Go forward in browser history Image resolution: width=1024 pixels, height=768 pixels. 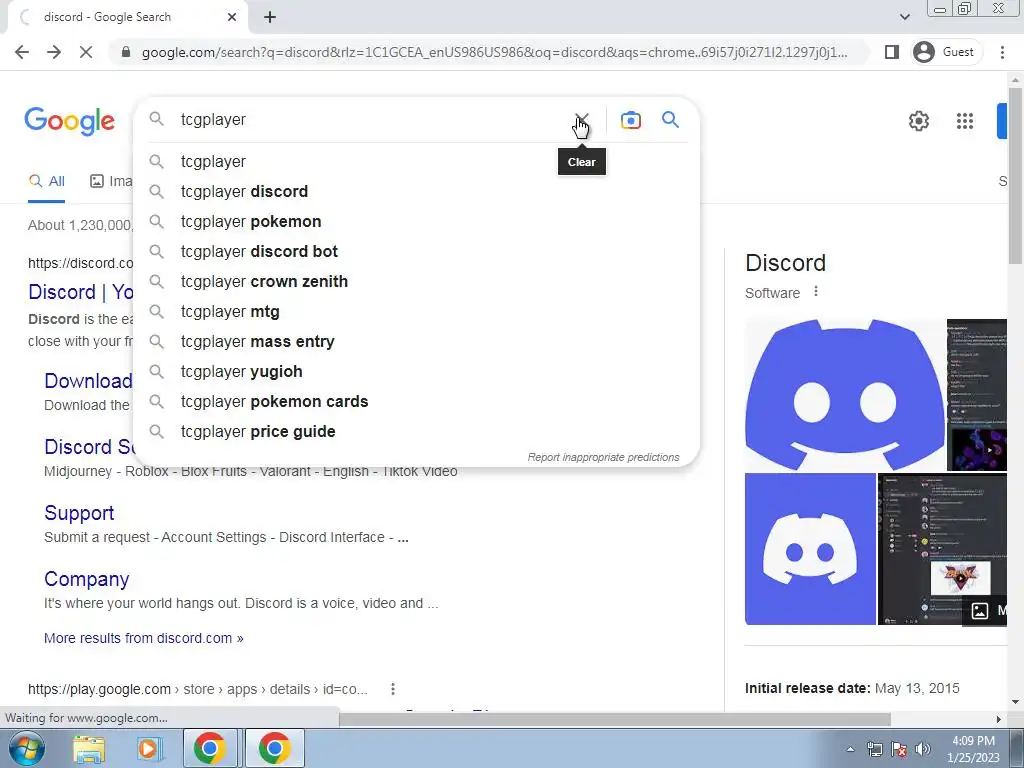point(54,52)
